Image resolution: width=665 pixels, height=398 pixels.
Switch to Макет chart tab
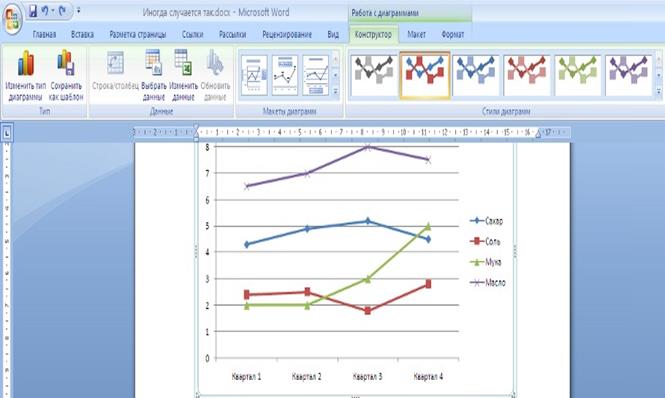tap(416, 34)
